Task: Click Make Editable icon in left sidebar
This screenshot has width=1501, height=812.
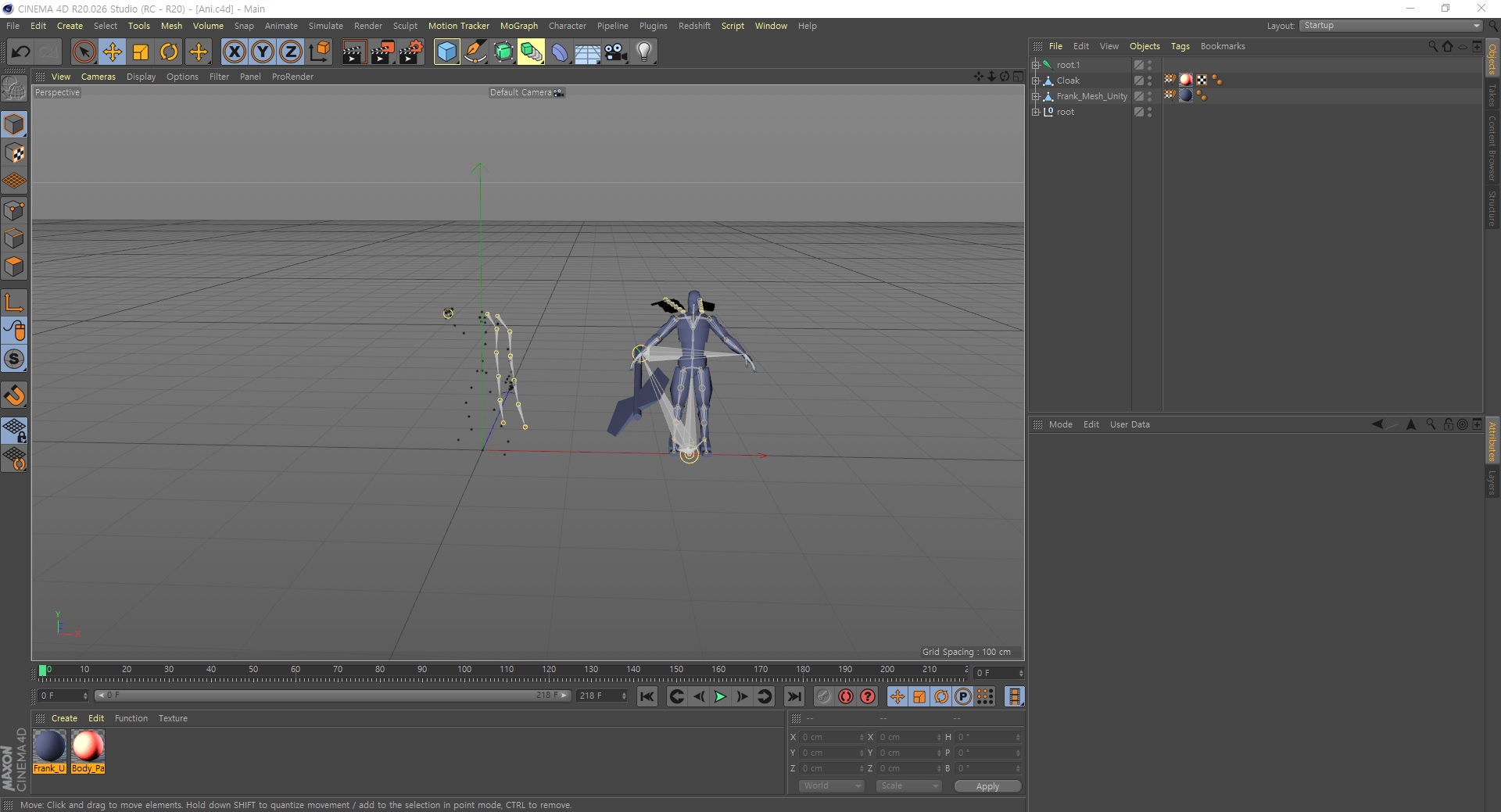Action: 14,89
